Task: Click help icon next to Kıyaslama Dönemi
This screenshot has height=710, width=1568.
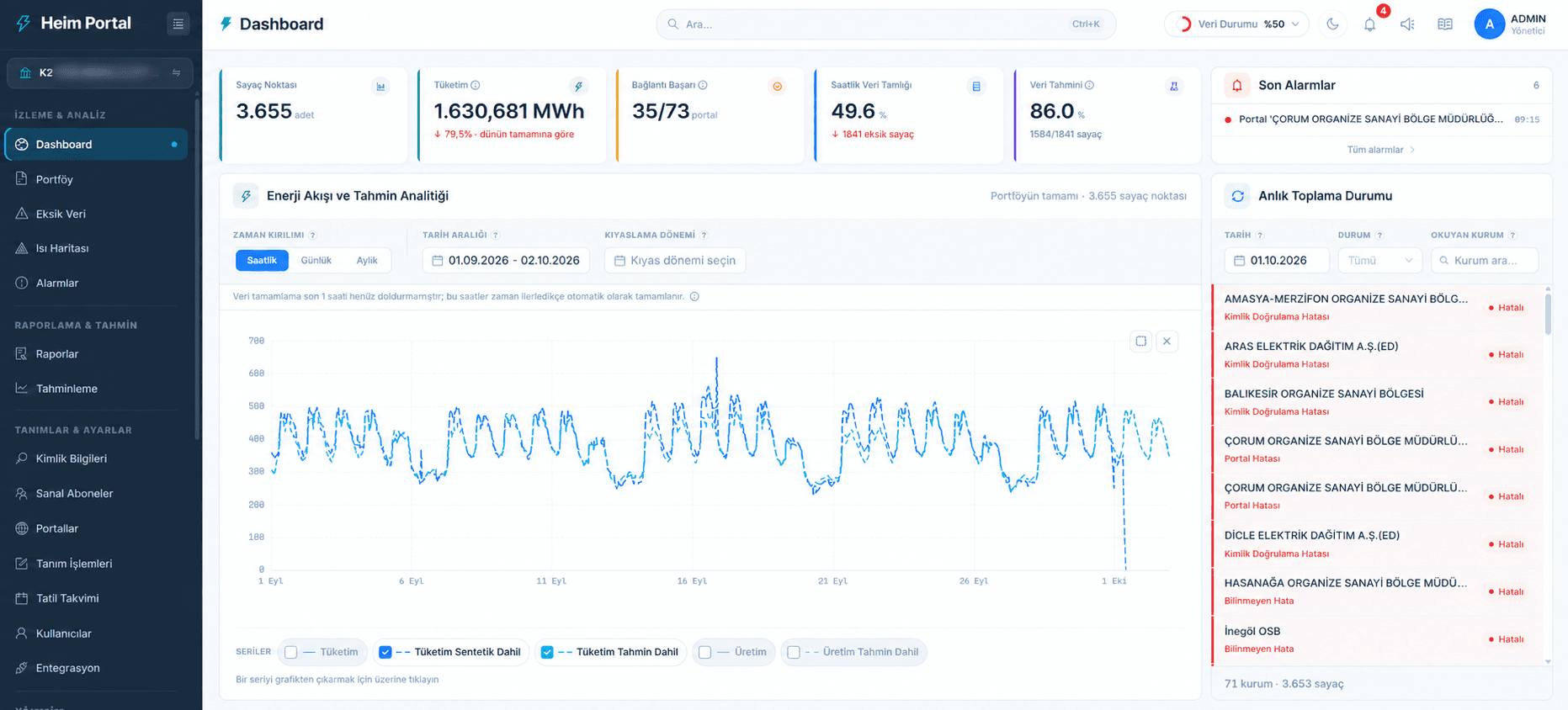Action: click(x=704, y=236)
